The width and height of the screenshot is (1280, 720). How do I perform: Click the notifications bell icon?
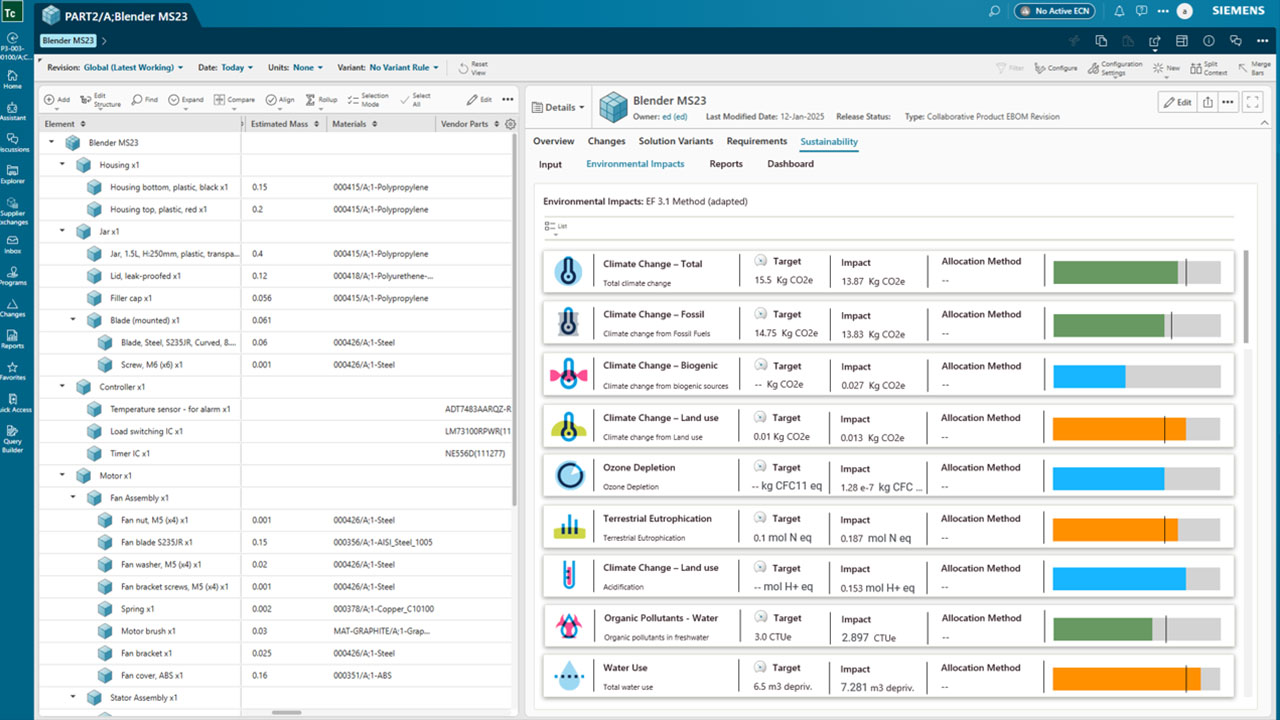1117,11
